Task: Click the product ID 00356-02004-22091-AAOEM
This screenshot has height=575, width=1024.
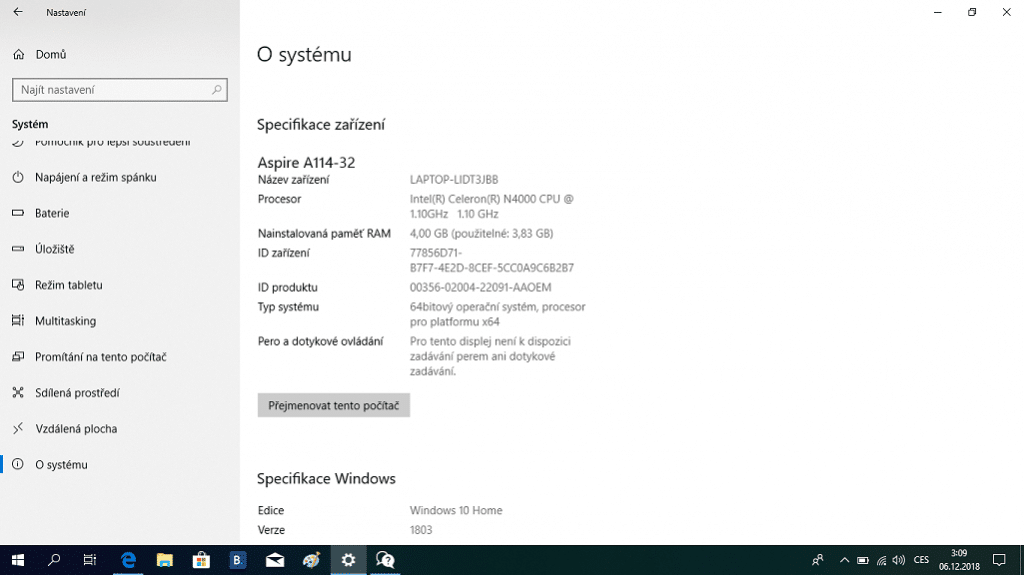Action: [x=481, y=287]
